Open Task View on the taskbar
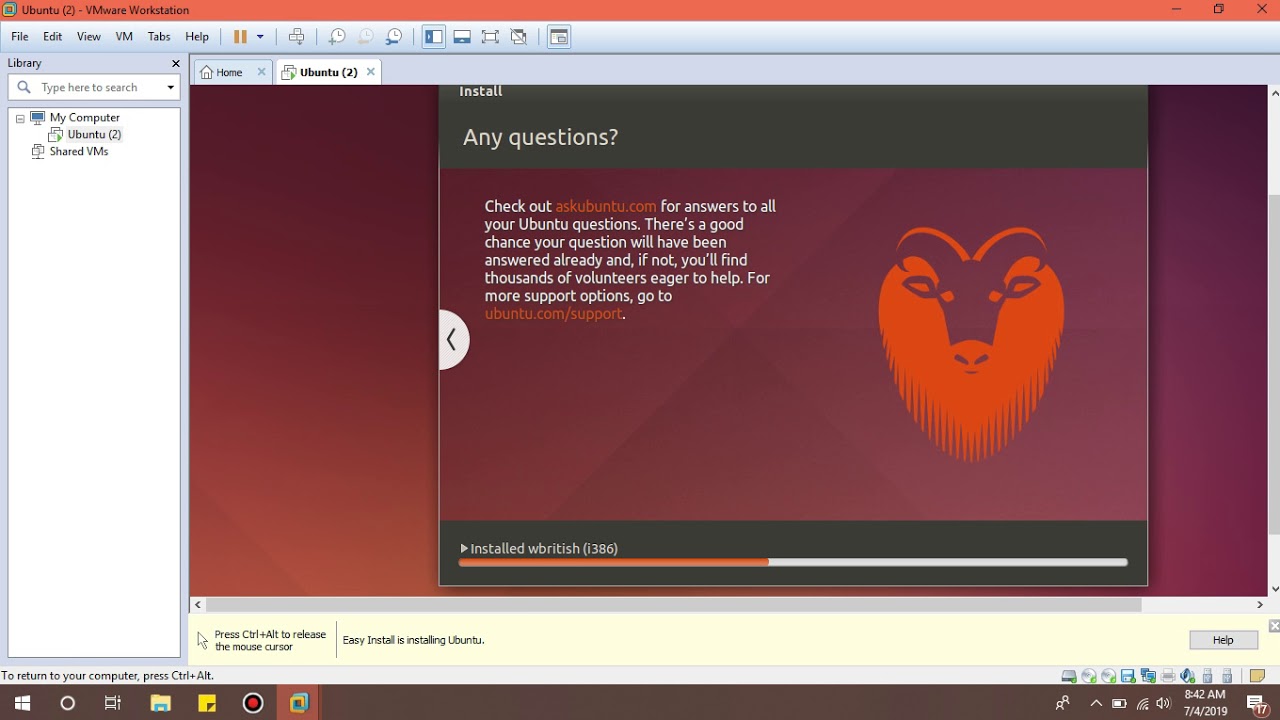The height and width of the screenshot is (720, 1280). coord(113,703)
